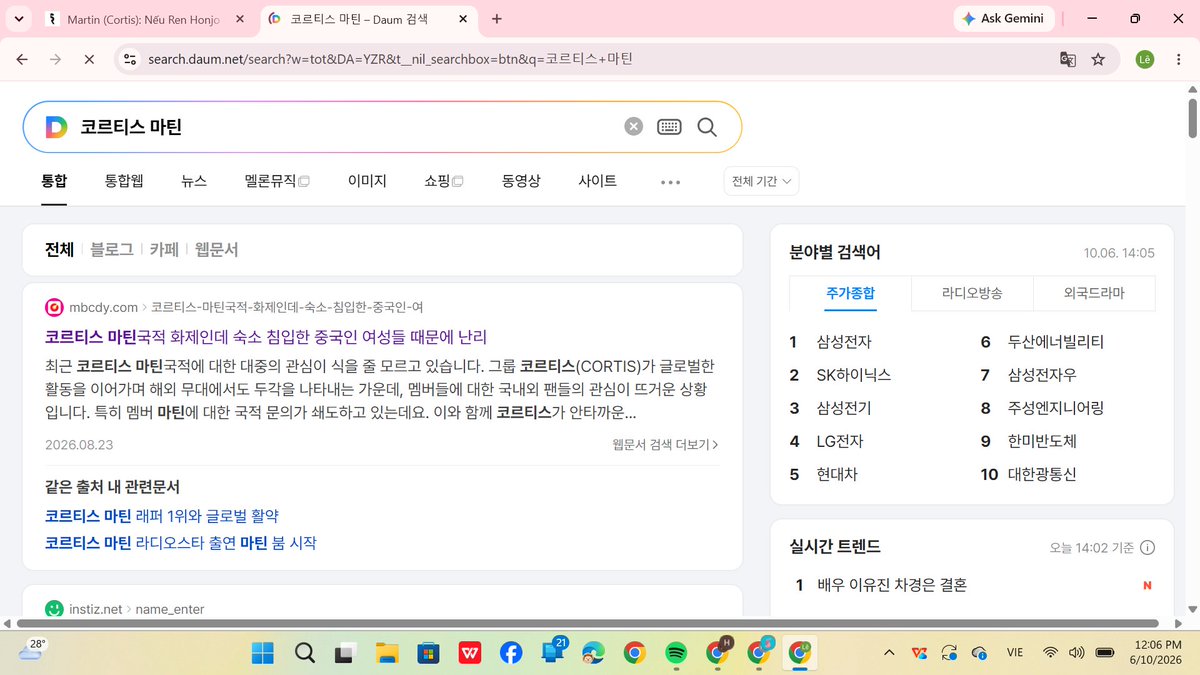Open the tab search dropdown arrow
Image resolution: width=1200 pixels, height=675 pixels.
[19, 18]
